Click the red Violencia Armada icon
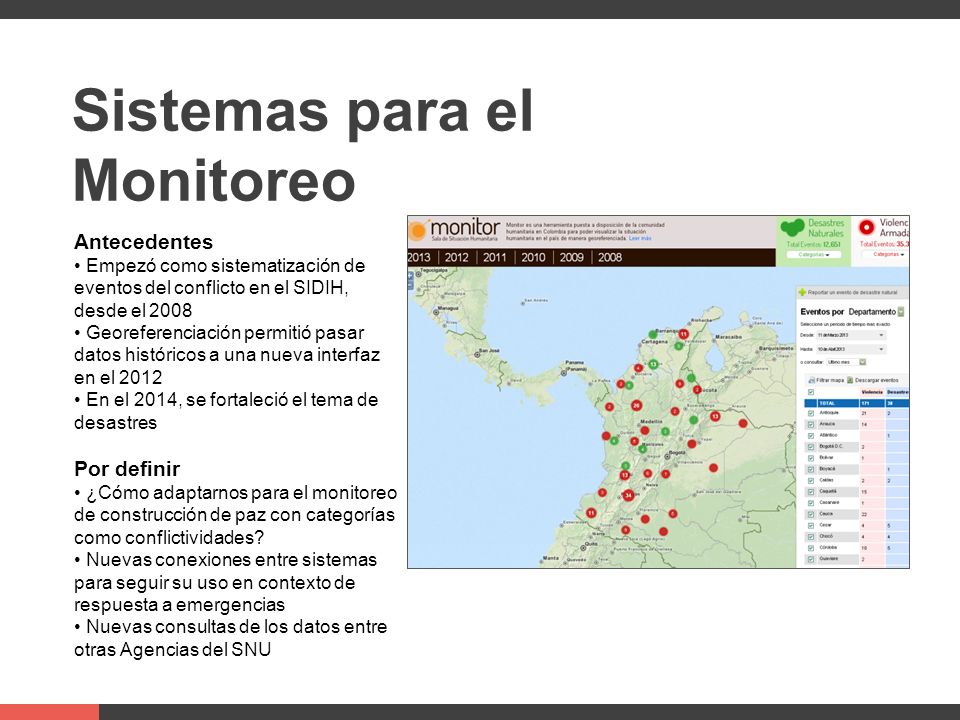 (x=866, y=228)
